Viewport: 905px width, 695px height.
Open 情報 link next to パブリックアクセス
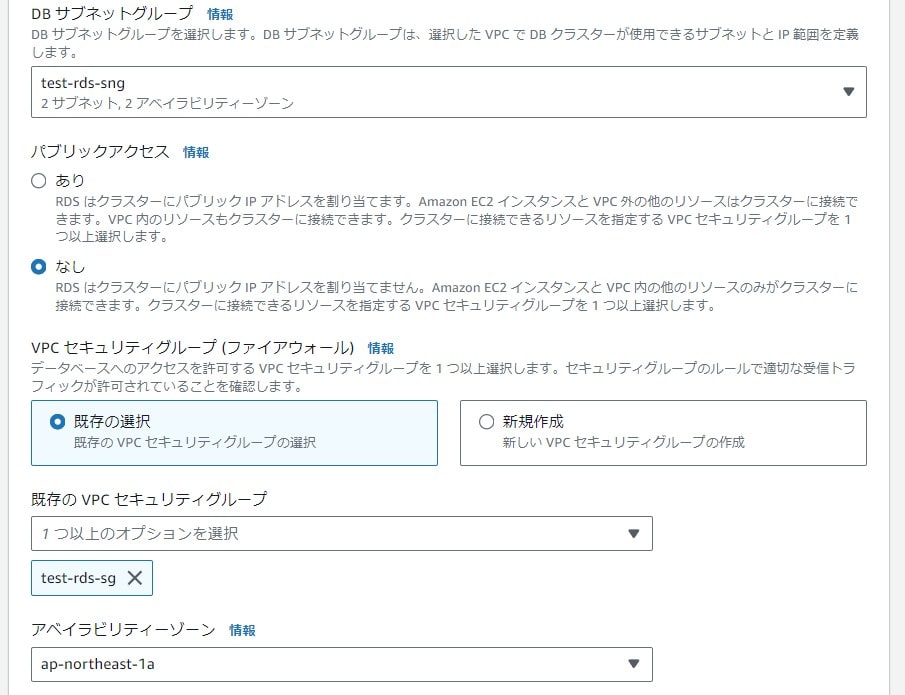tap(196, 152)
